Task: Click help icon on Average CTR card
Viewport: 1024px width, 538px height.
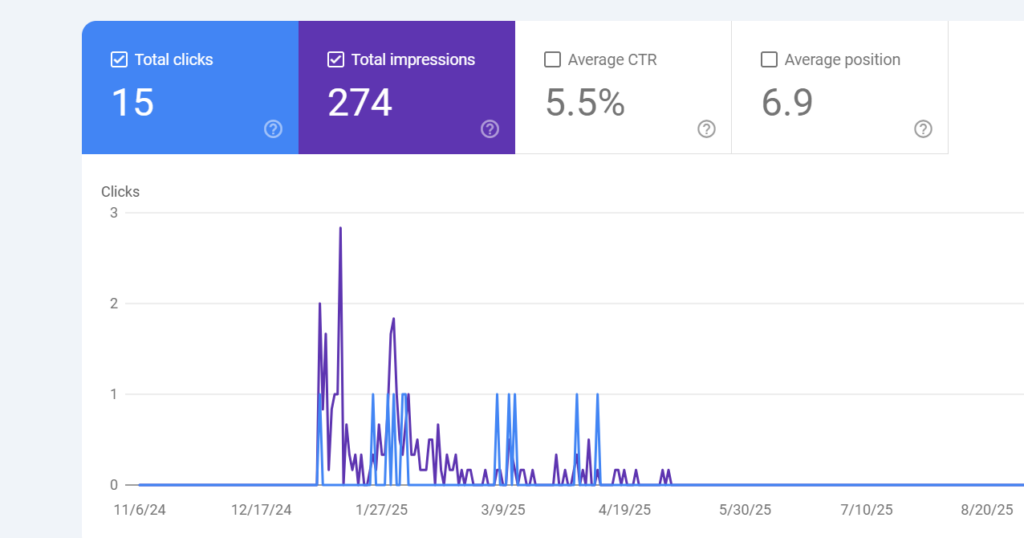Action: (706, 129)
